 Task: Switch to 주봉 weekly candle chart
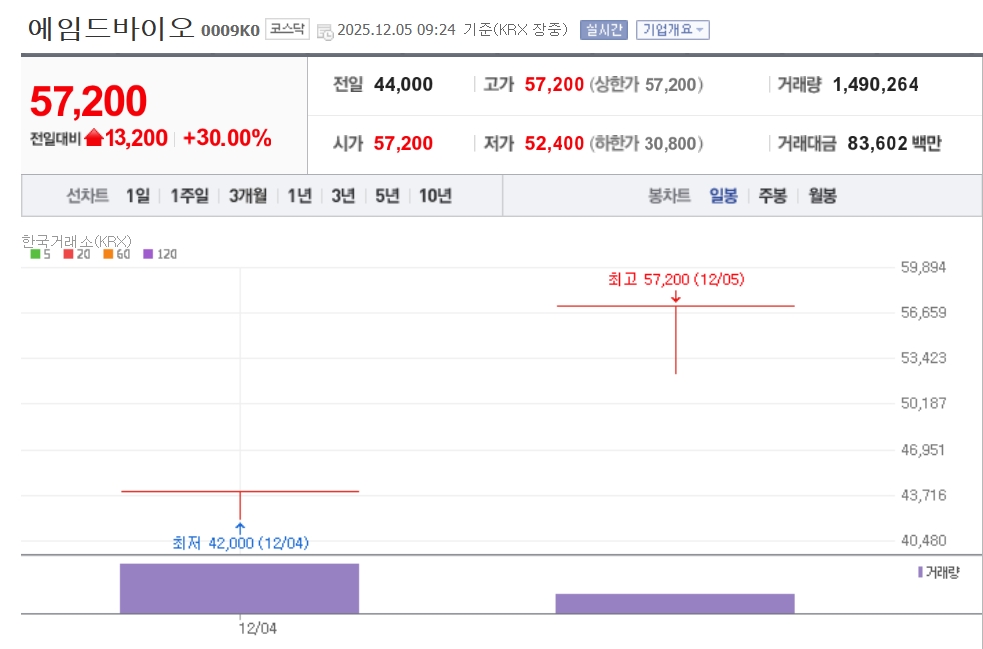[772, 196]
